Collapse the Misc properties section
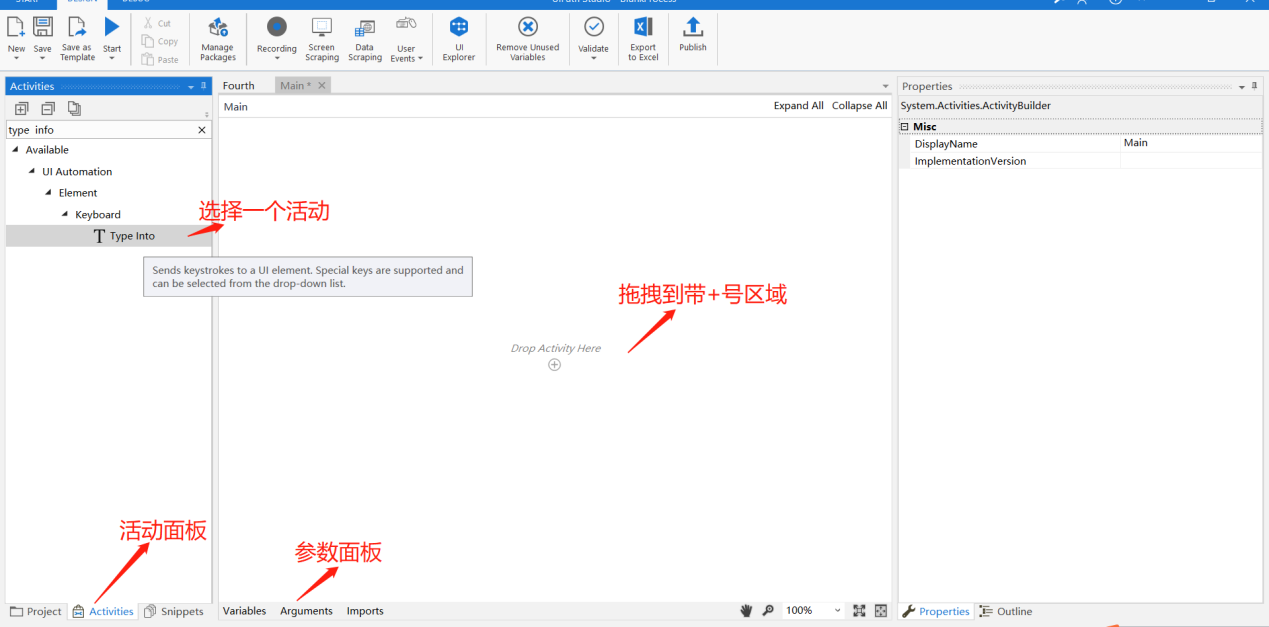Screen dimensions: 1269x627 pyautogui.click(x=905, y=127)
